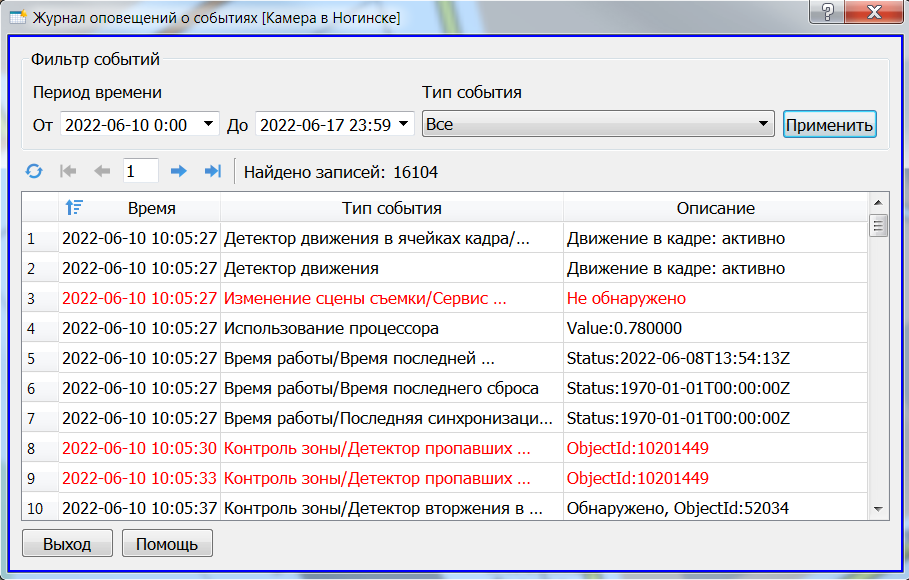Click the page number input field
The image size is (909, 580).
point(139,171)
